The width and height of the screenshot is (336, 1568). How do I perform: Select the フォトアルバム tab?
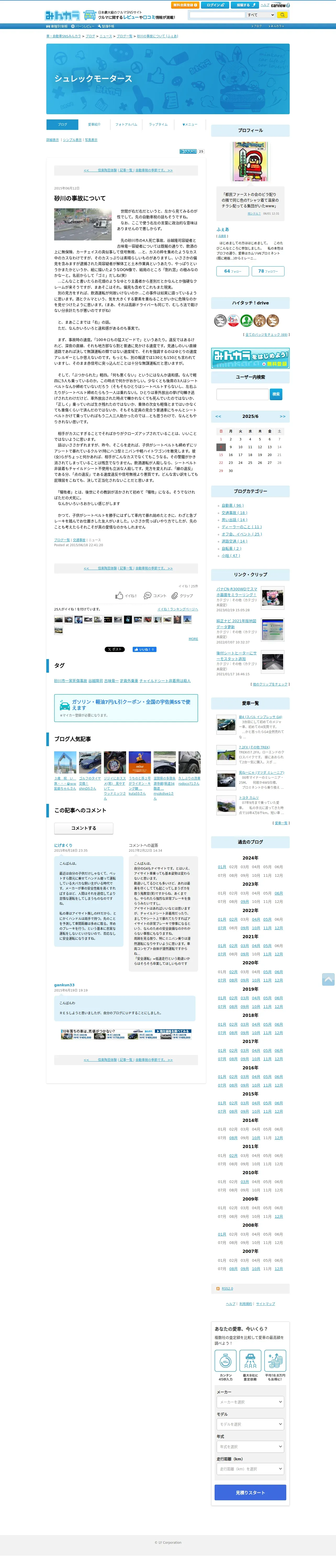126,124
